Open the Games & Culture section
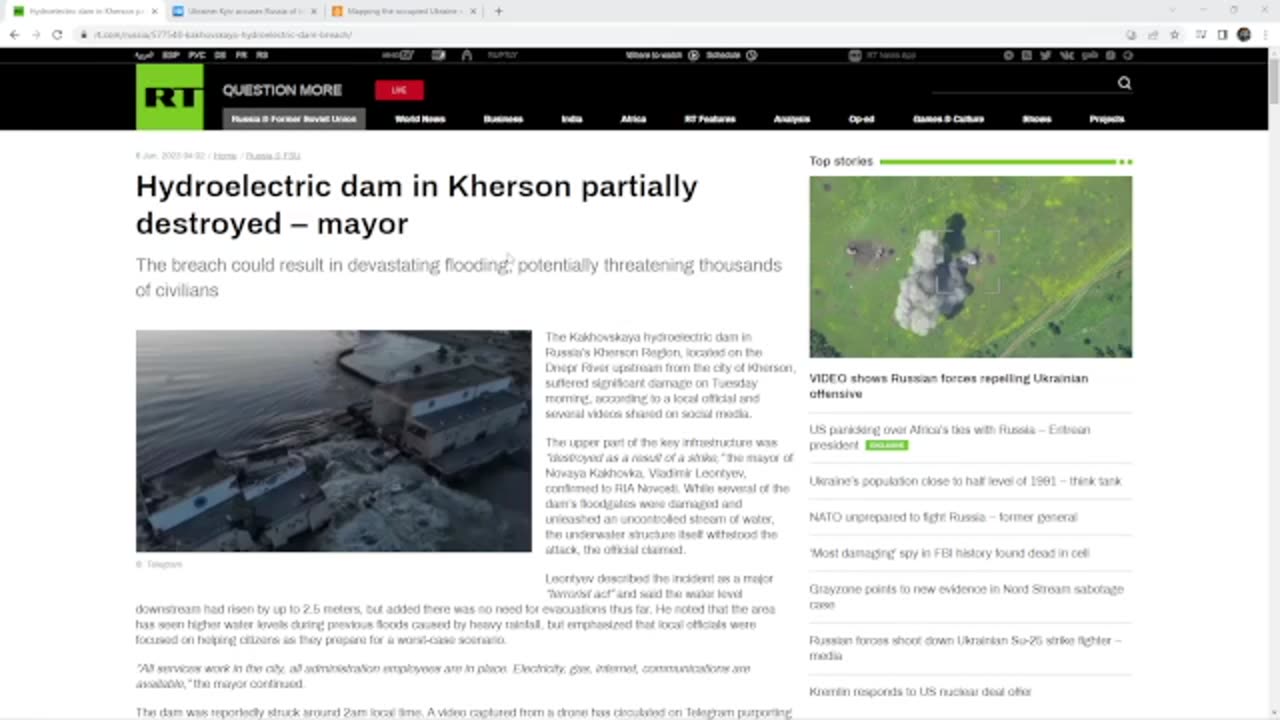Image resolution: width=1280 pixels, height=720 pixels. click(948, 119)
